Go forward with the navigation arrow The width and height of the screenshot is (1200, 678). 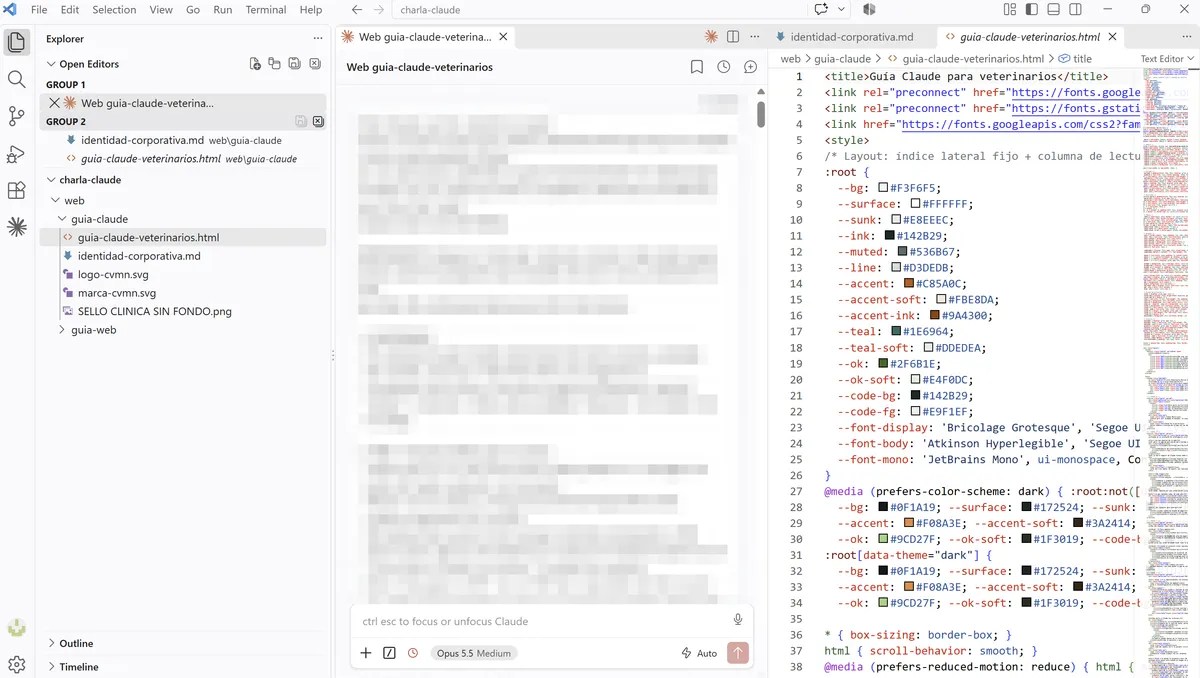(379, 10)
